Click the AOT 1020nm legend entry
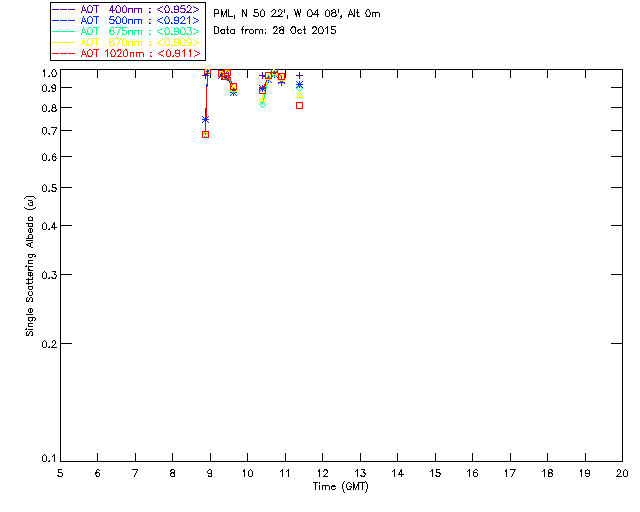 coord(126,53)
